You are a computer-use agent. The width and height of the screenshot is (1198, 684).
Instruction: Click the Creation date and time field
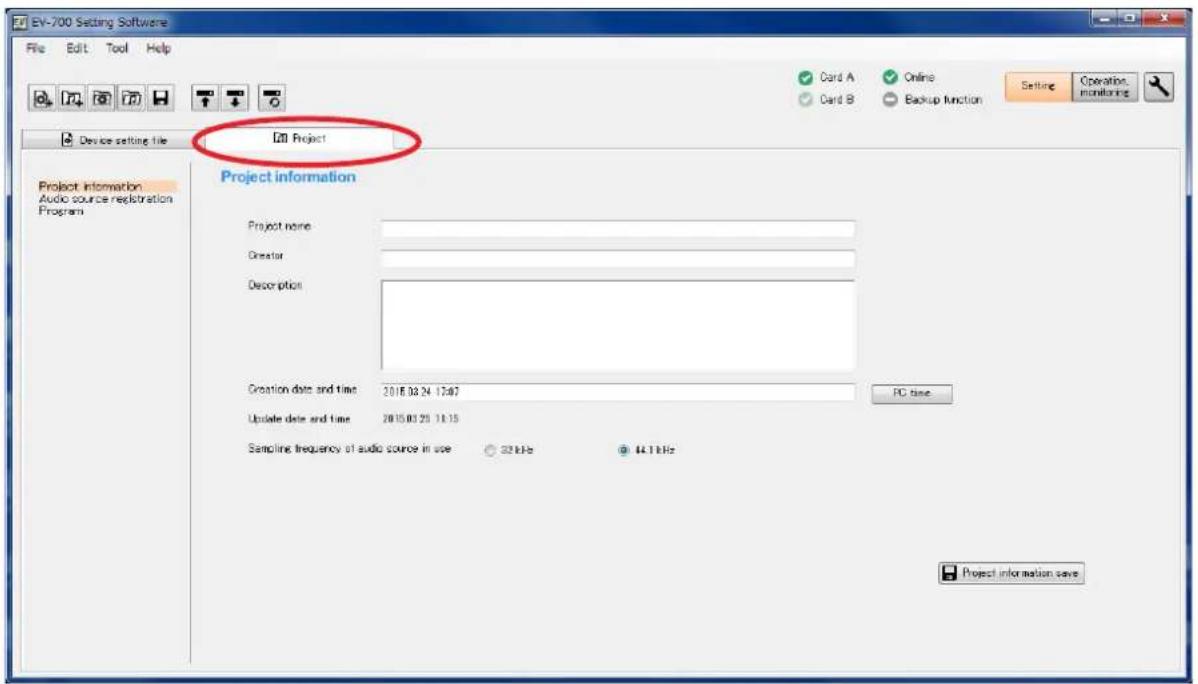[x=617, y=392]
